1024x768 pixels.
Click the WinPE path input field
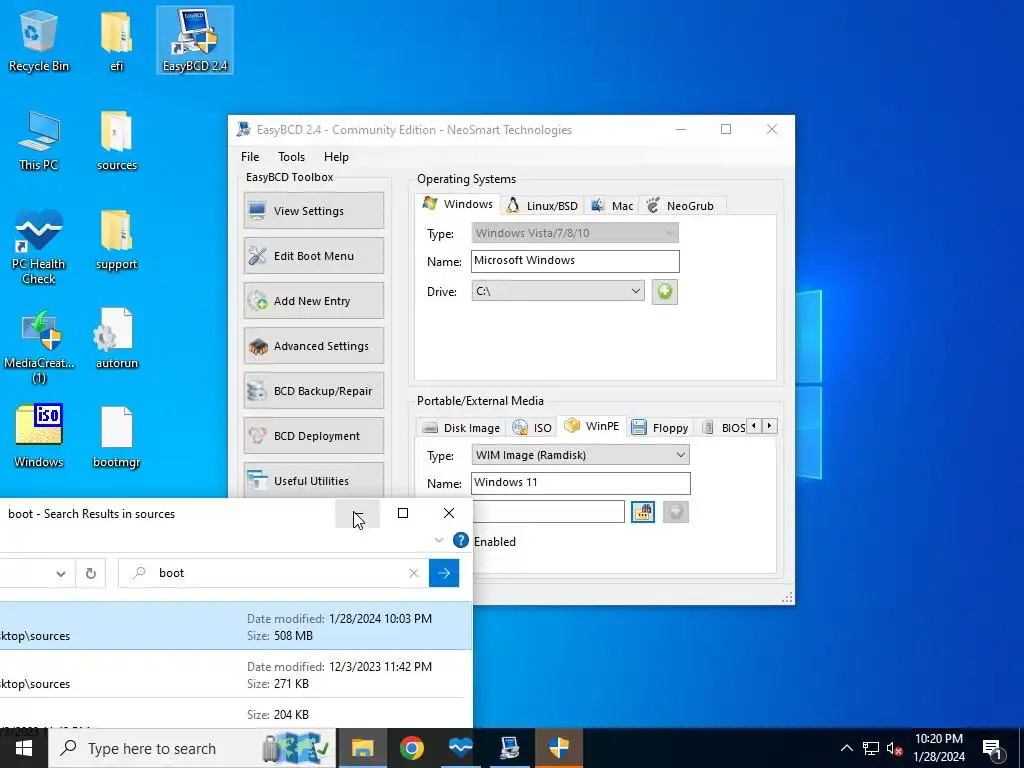(x=549, y=512)
